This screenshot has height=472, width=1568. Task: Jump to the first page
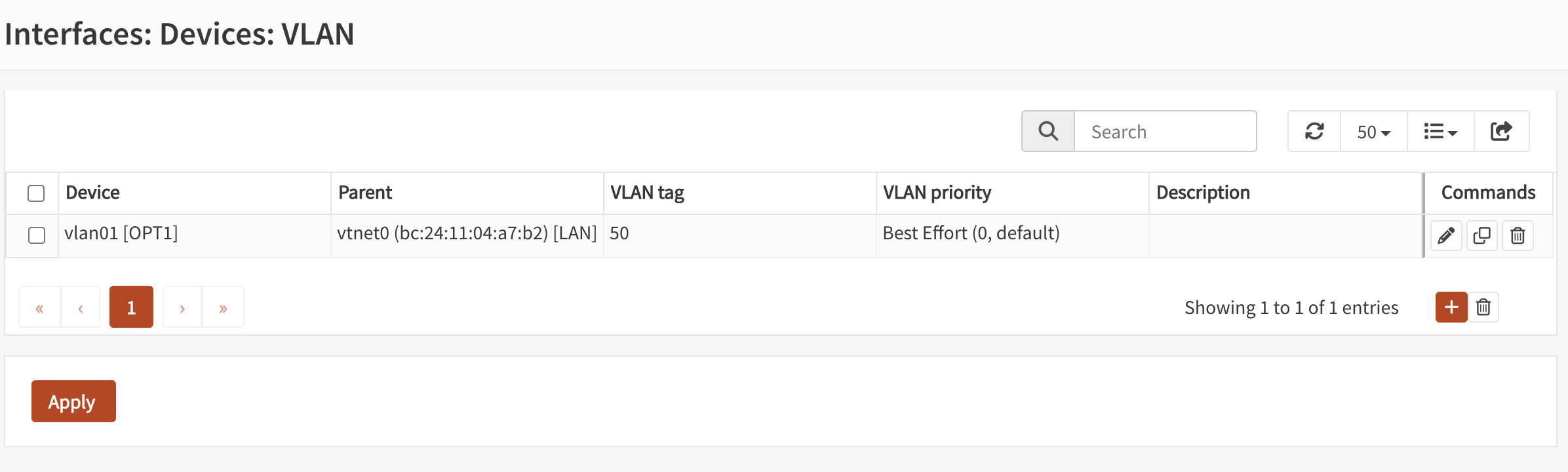(39, 307)
